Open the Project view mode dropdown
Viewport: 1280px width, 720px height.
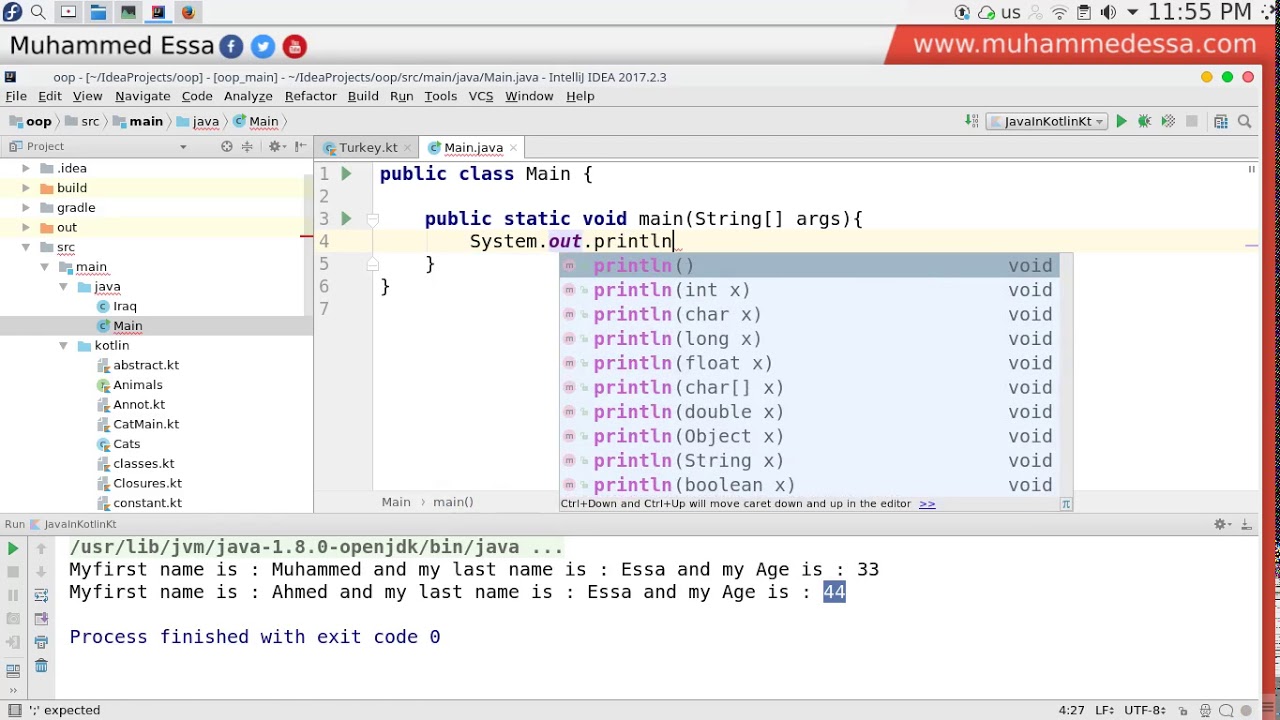pyautogui.click(x=183, y=147)
